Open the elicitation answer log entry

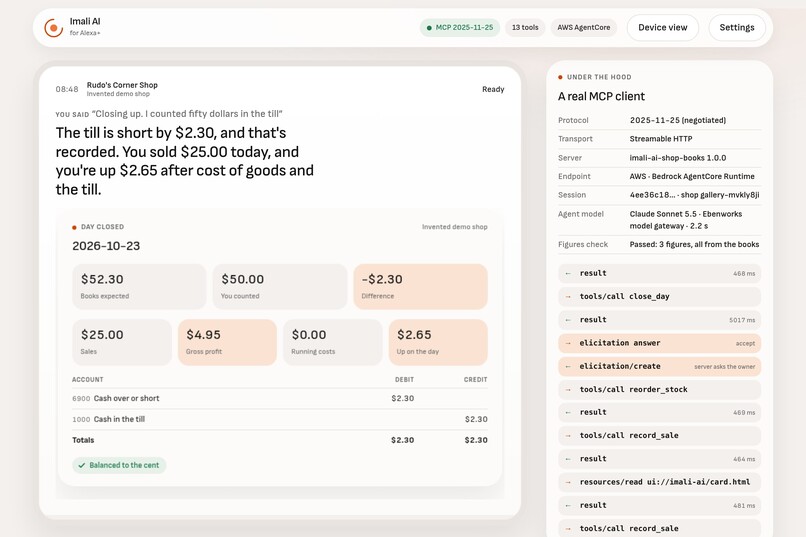[660, 343]
